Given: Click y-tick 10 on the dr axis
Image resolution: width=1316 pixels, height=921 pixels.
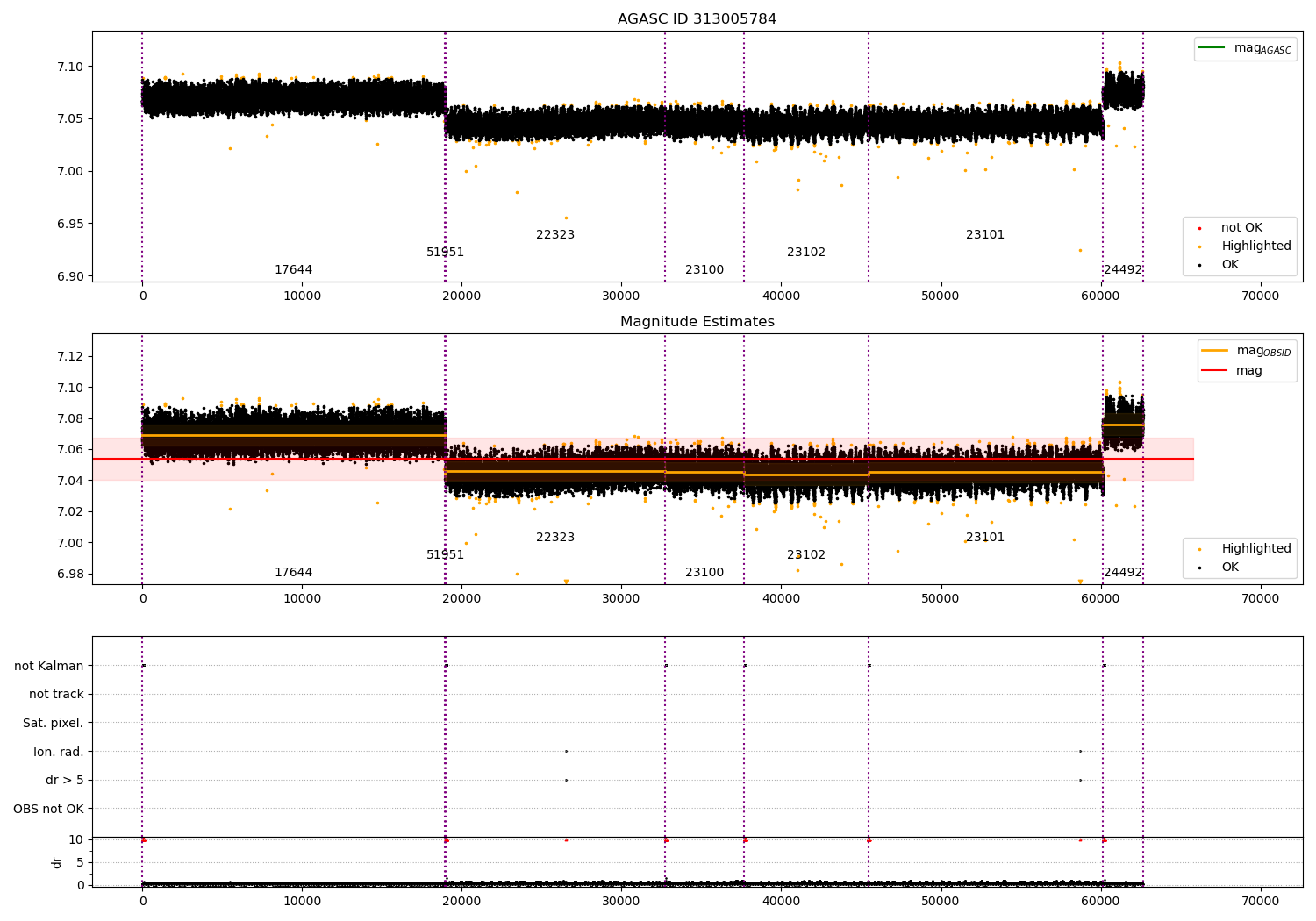Looking at the screenshot, I should [x=76, y=840].
